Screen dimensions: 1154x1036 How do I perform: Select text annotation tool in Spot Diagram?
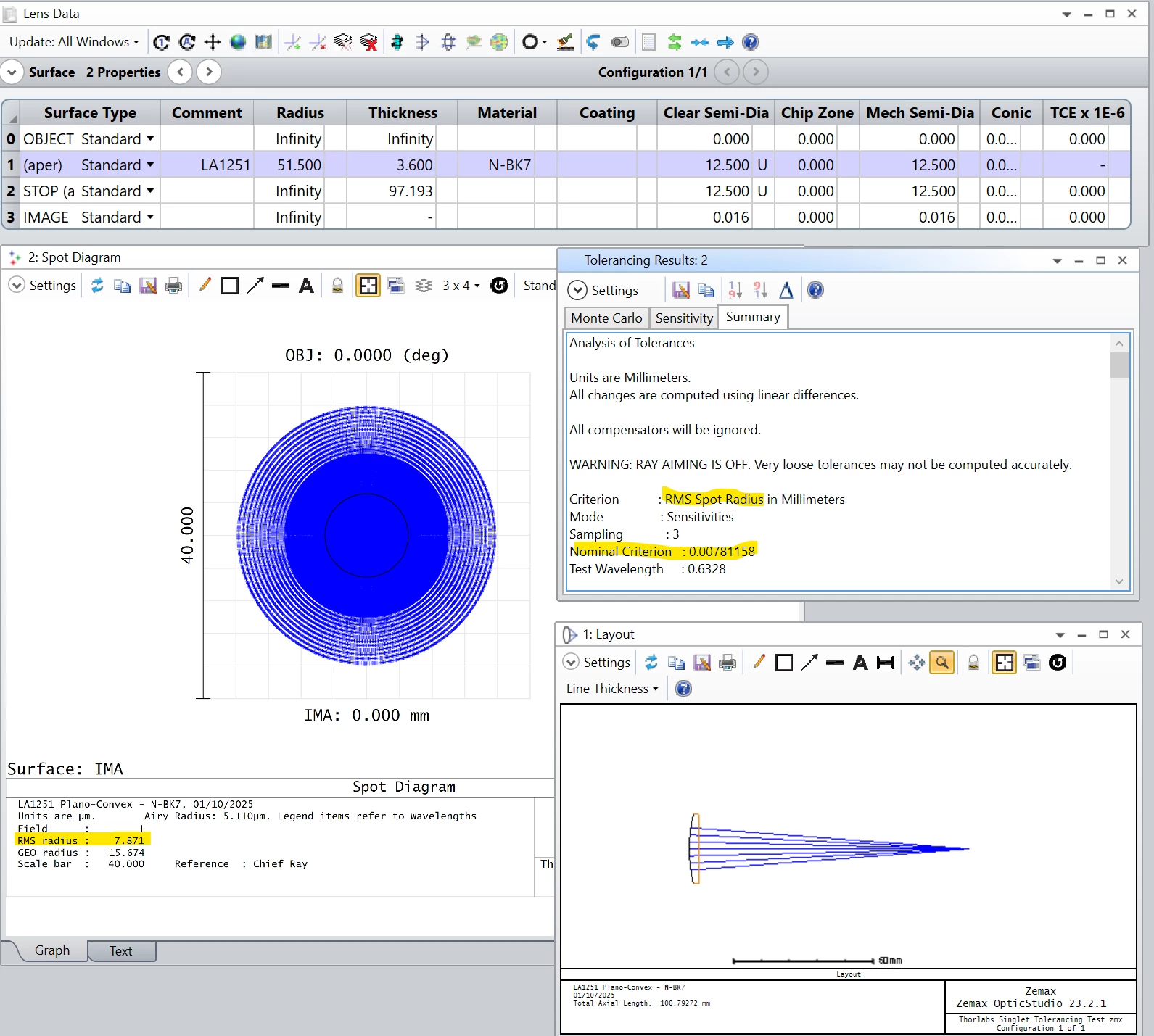306,286
